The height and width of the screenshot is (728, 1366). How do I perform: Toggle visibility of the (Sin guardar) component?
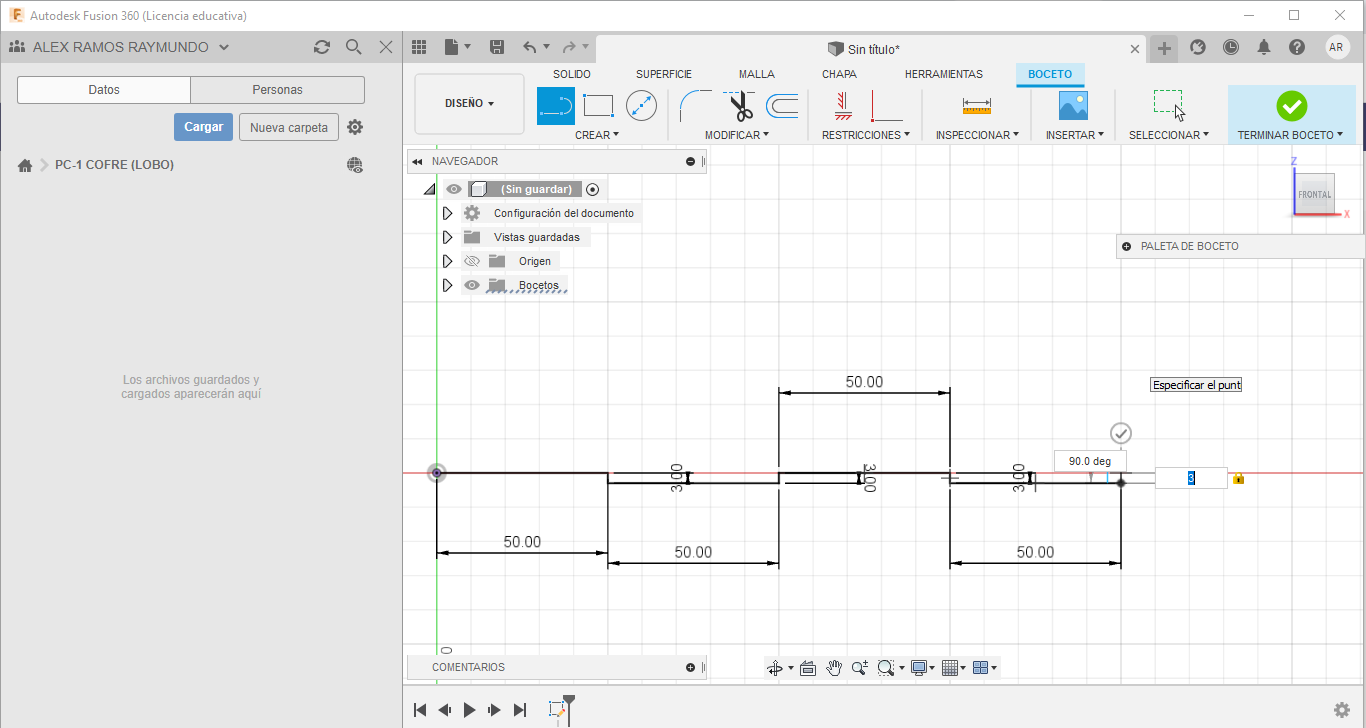point(454,189)
